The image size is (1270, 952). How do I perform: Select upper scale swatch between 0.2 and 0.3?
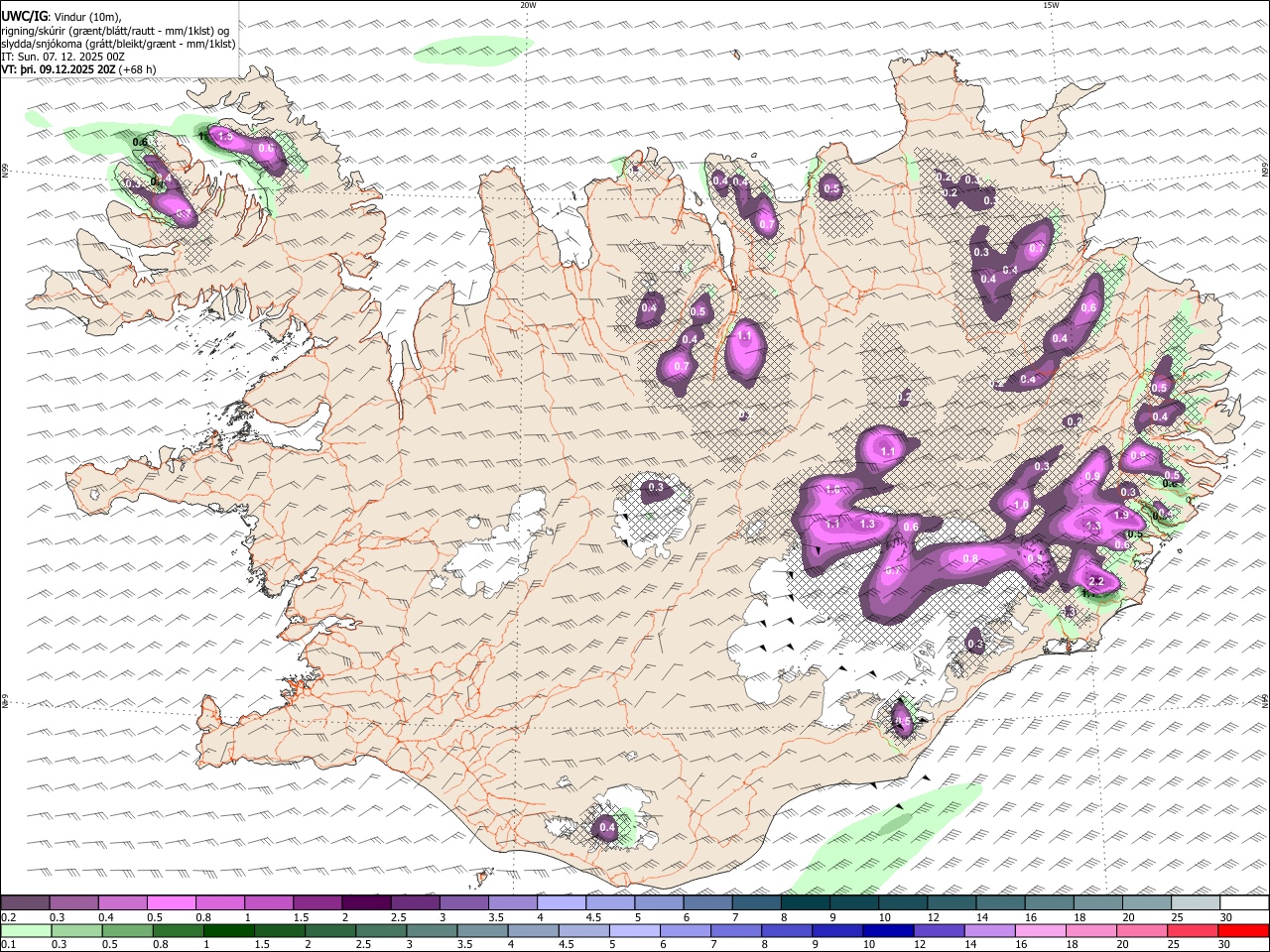pyautogui.click(x=25, y=903)
